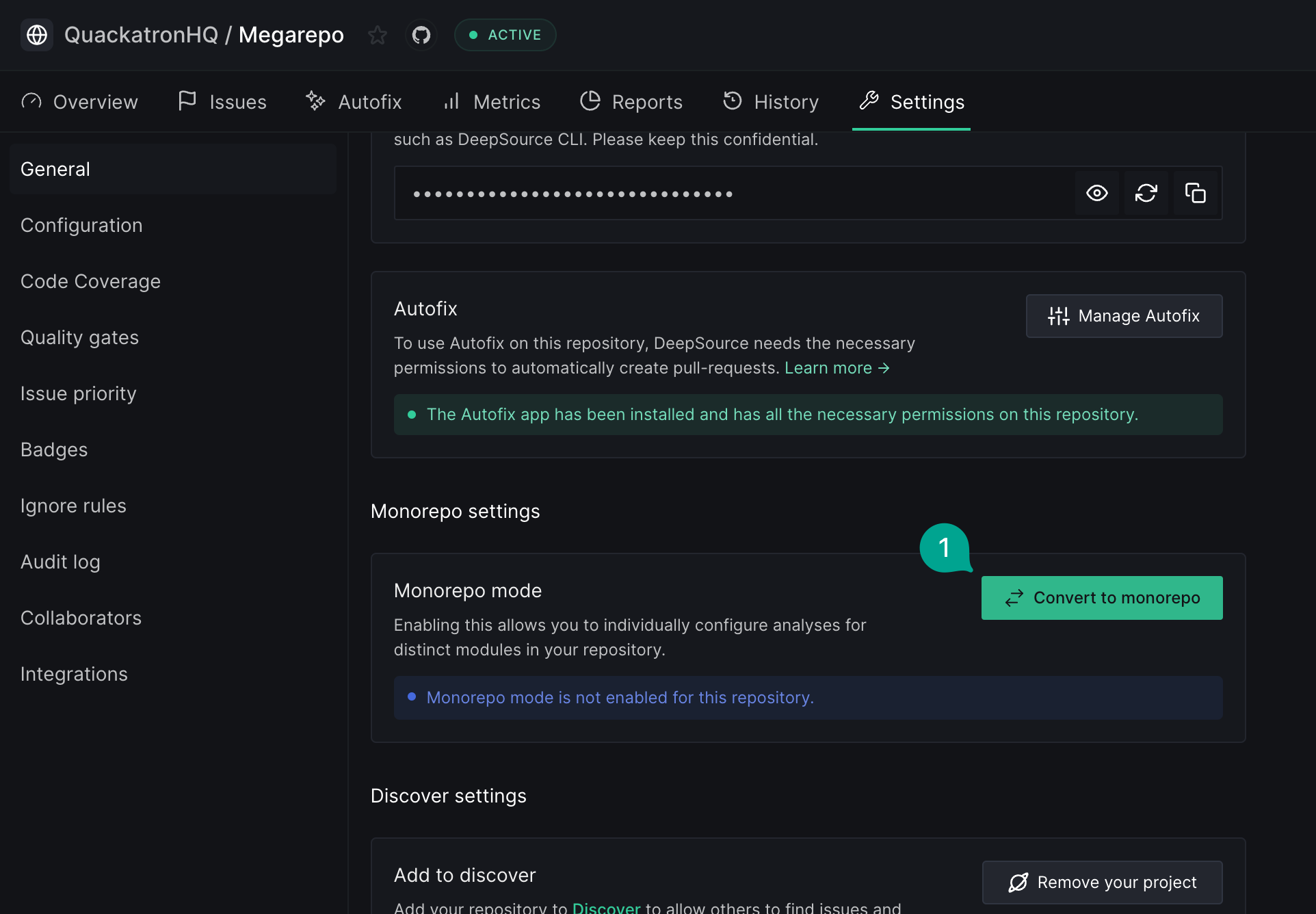
Task: Select Quality gates in the sidebar
Action: coord(80,337)
